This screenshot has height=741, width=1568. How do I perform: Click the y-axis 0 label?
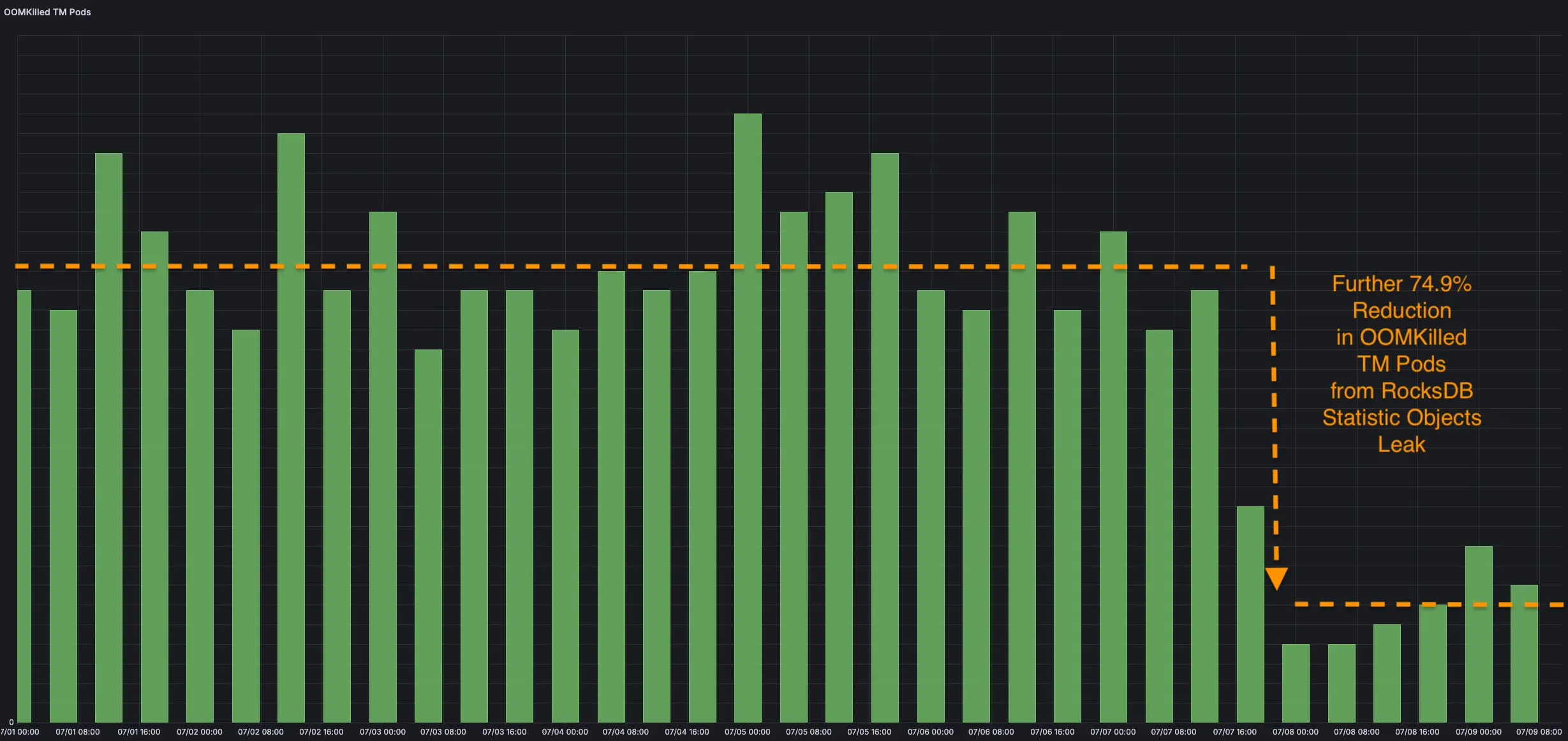pyautogui.click(x=11, y=723)
